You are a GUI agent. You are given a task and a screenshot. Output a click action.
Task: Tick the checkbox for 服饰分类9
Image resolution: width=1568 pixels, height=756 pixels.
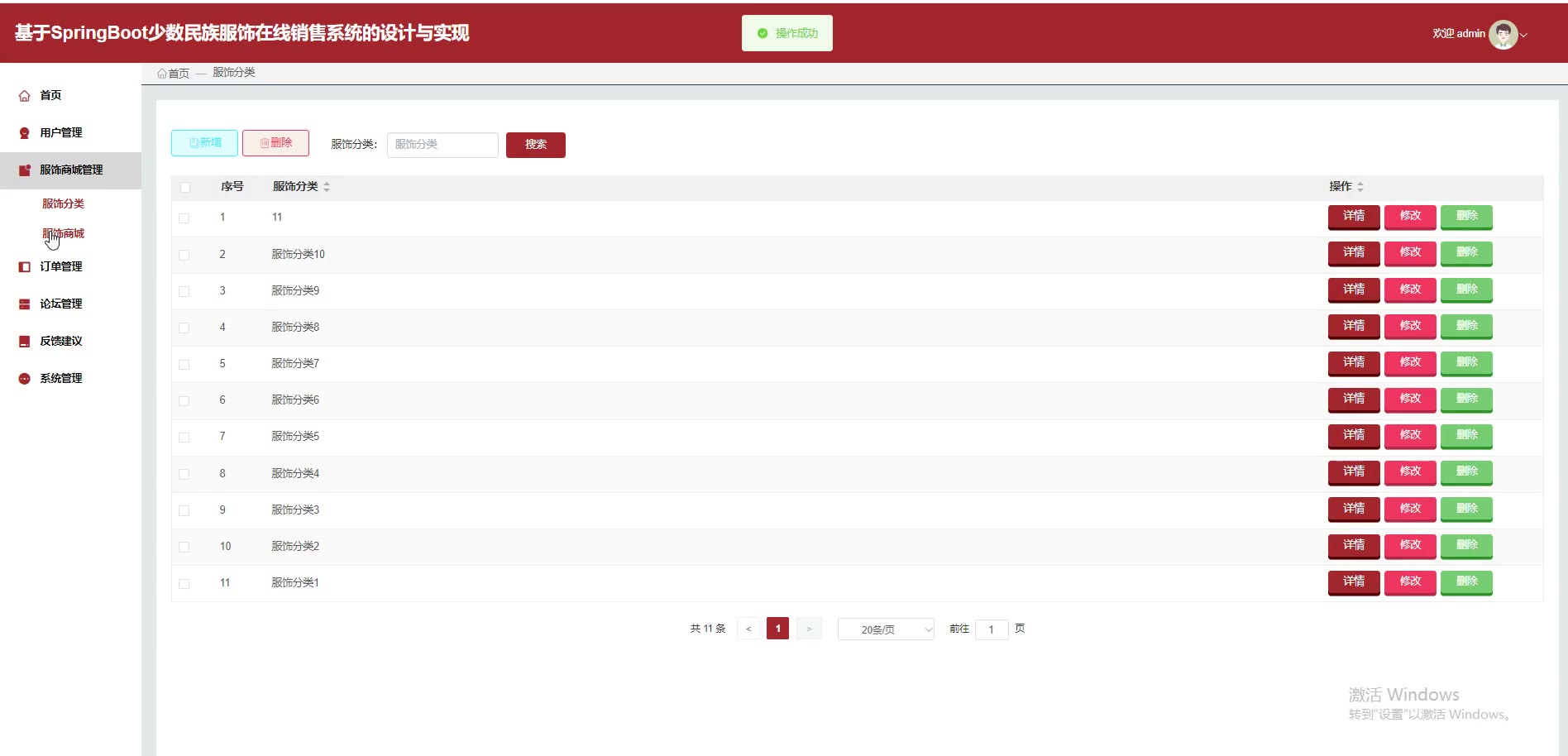click(x=184, y=291)
